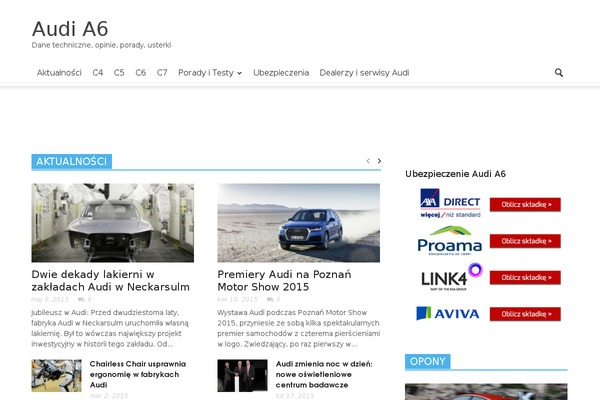Open the Chairless Chair article thumbnail
This screenshot has height=400, width=600.
click(57, 376)
